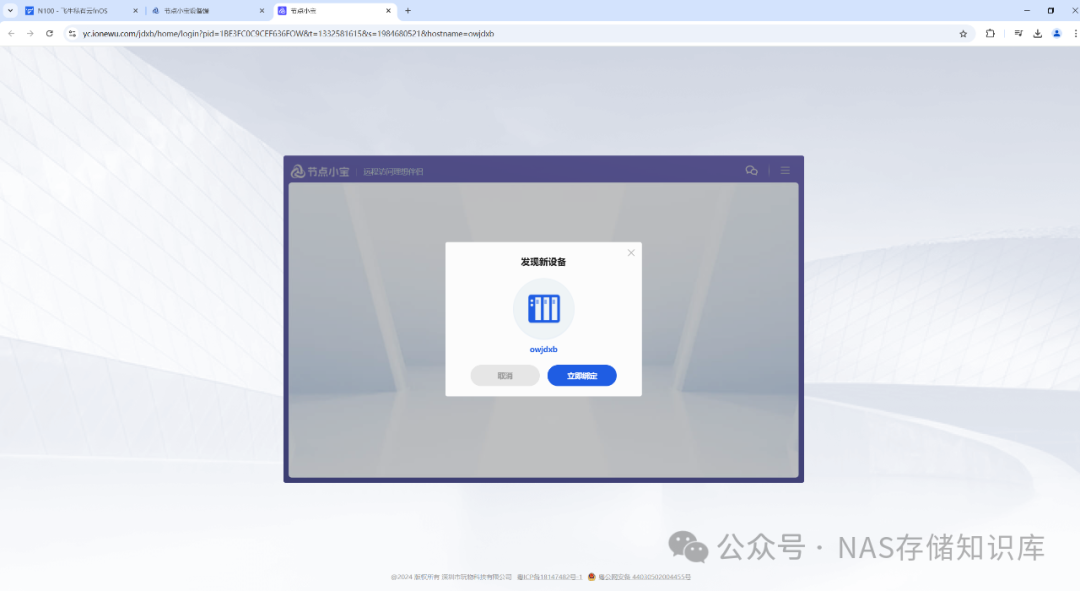
Task: Open the Chrome three-dot menu
Action: (x=1075, y=33)
